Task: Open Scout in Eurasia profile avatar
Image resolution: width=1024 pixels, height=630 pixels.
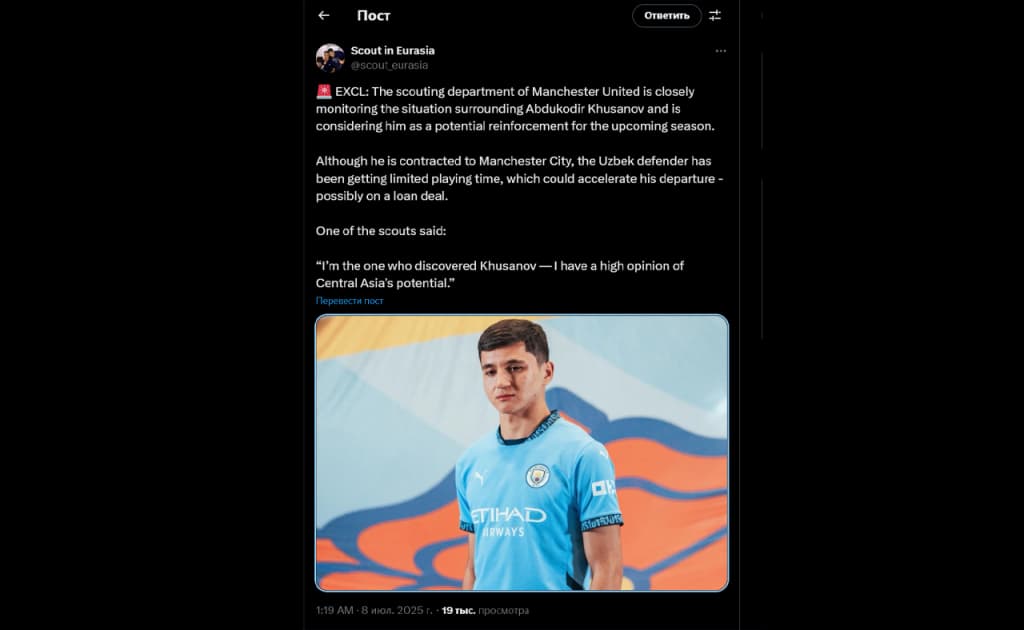Action: click(x=330, y=57)
